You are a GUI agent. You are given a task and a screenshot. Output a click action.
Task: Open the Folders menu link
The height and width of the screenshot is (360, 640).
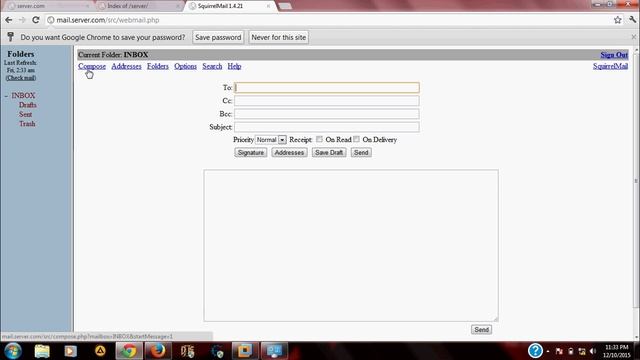(158, 66)
